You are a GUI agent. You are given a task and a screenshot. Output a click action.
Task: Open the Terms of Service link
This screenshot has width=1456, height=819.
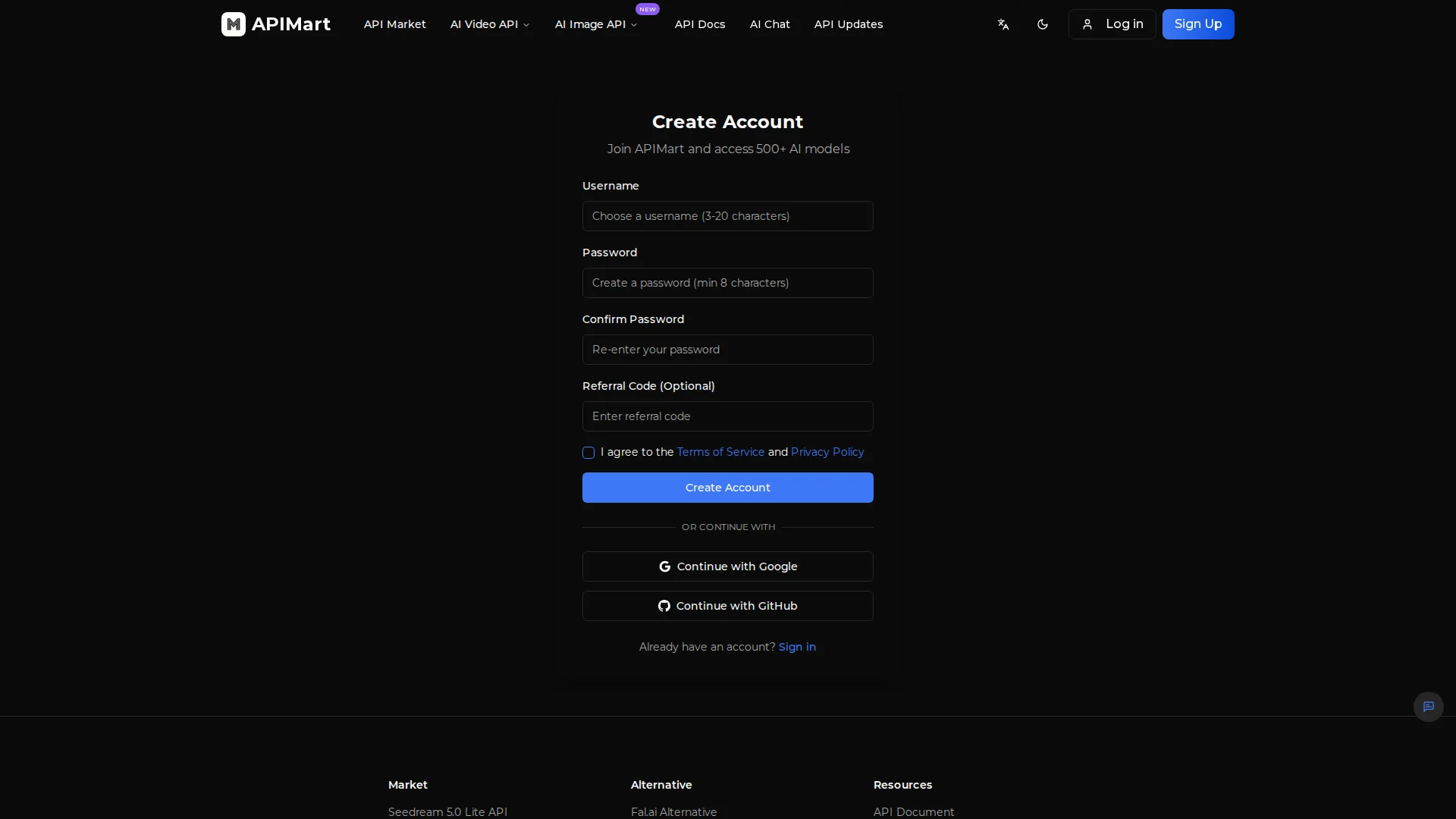(x=720, y=452)
